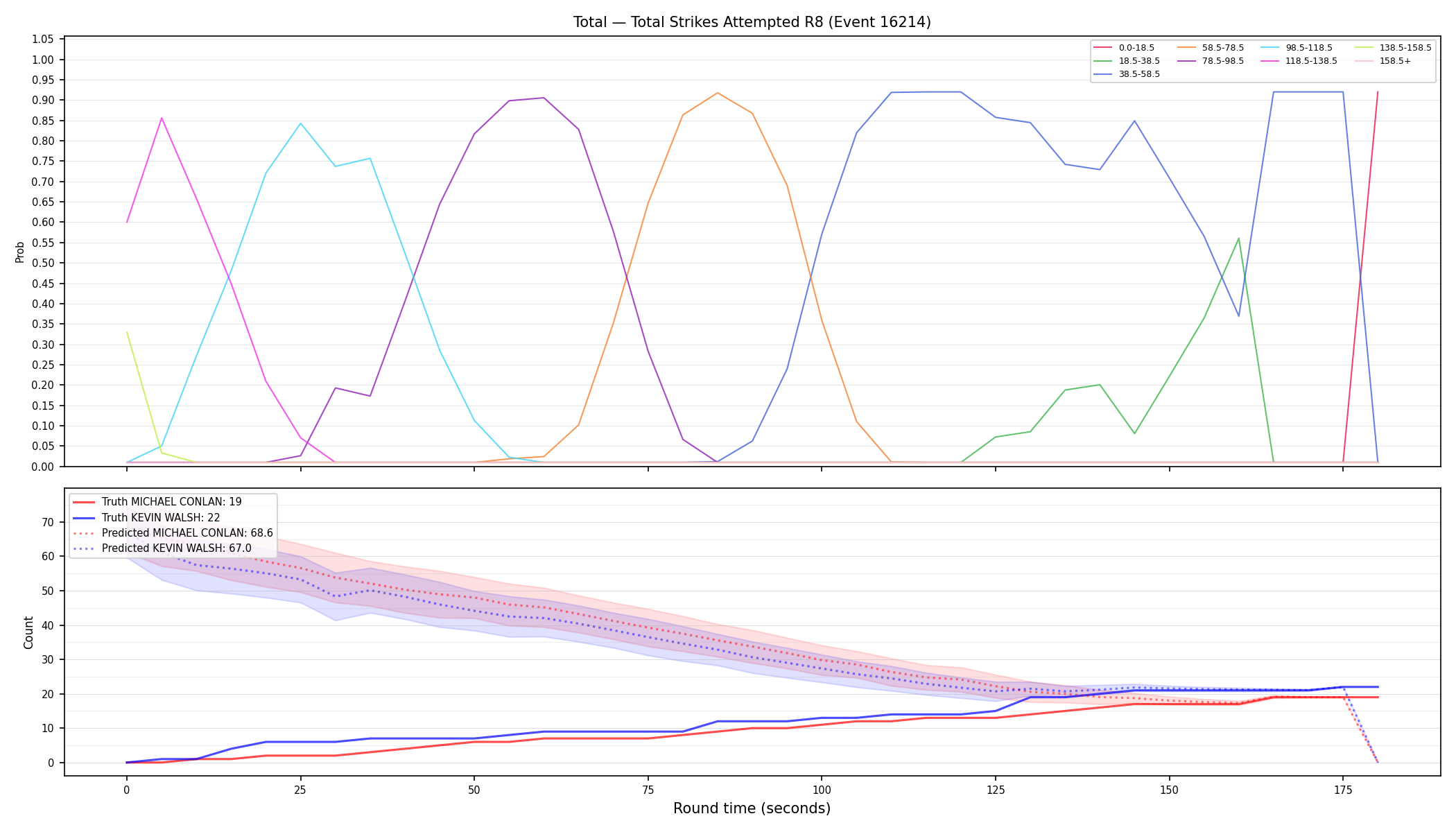Click the 125 tick on round time axis
This screenshot has width=1456, height=832.
pyautogui.click(x=996, y=790)
